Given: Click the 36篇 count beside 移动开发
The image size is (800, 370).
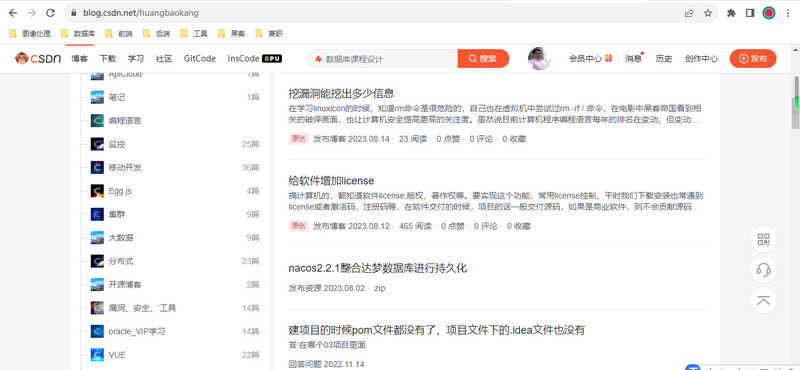Looking at the screenshot, I should (x=251, y=167).
